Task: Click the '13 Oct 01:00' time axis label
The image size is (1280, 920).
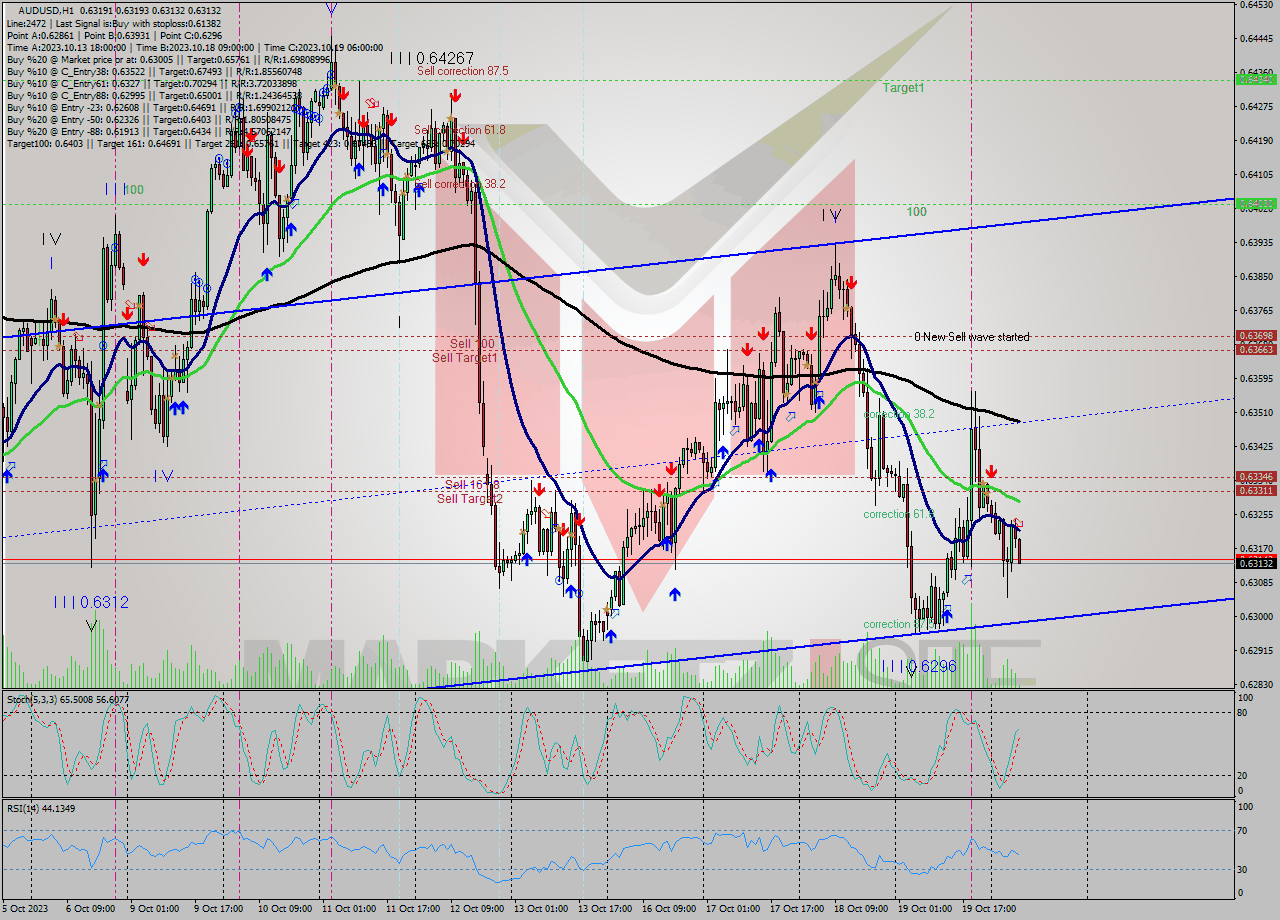Action: point(540,909)
